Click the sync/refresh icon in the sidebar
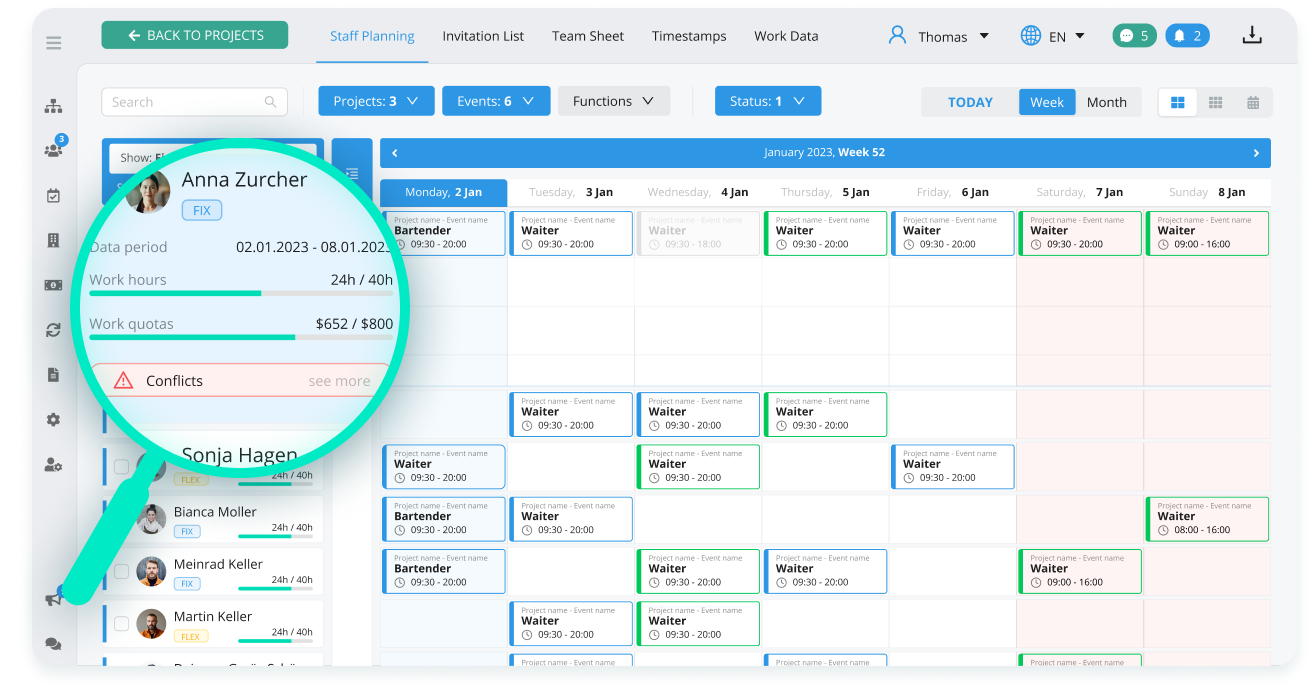This screenshot has height=689, width=1312. [53, 330]
